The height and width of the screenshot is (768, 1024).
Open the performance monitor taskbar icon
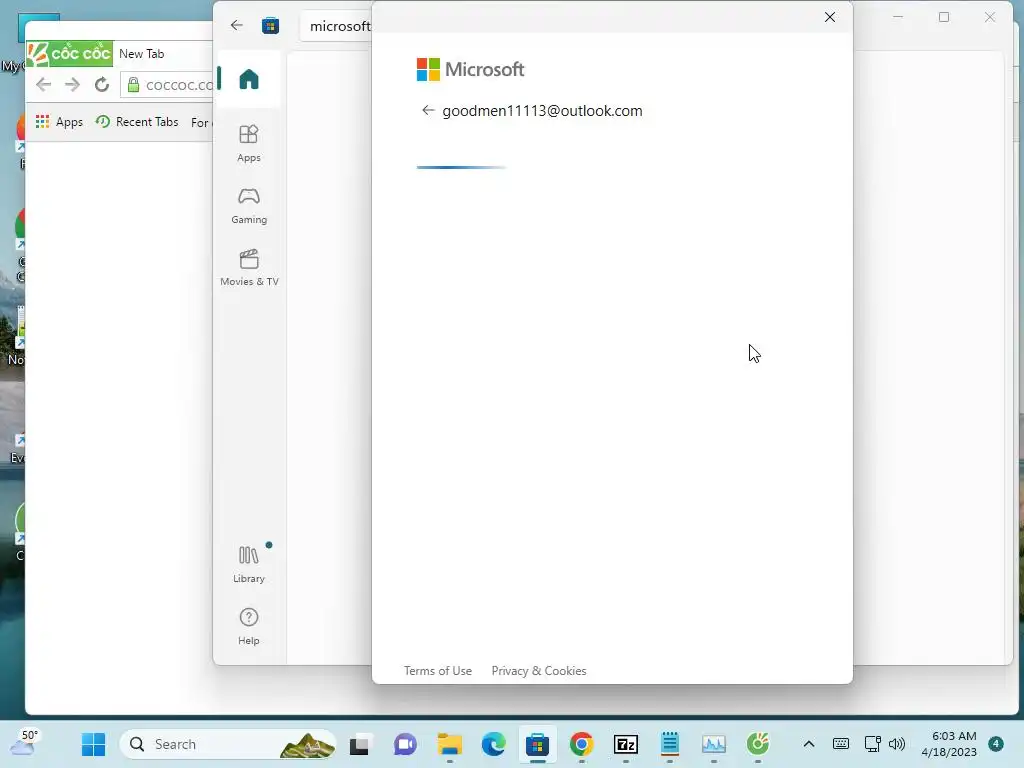(714, 744)
